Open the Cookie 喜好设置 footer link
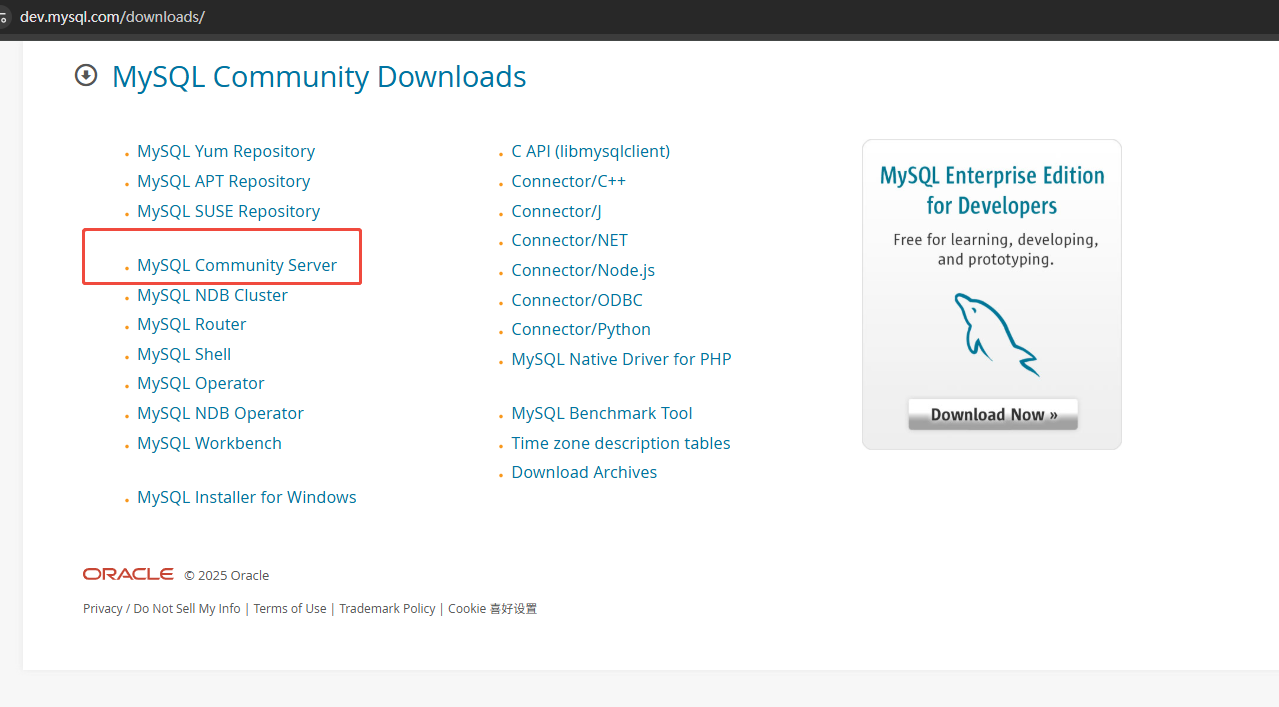Viewport: 1279px width, 707px height. point(492,608)
